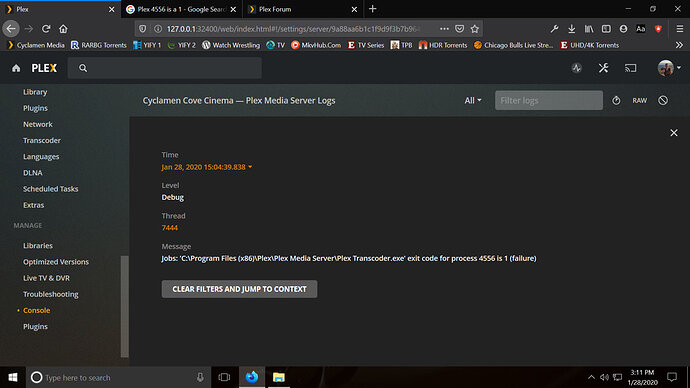690x388 pixels.
Task: Open Firefox developer wrench icon
Action: (x=554, y=29)
